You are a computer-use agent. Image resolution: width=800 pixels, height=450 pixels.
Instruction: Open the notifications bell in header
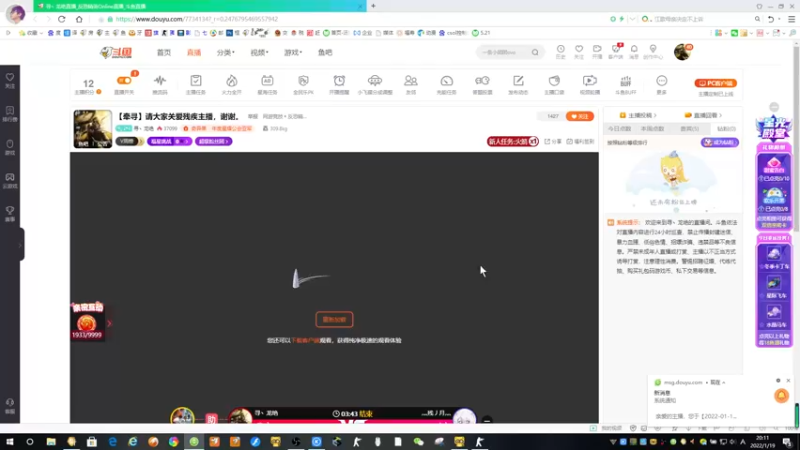[x=634, y=49]
